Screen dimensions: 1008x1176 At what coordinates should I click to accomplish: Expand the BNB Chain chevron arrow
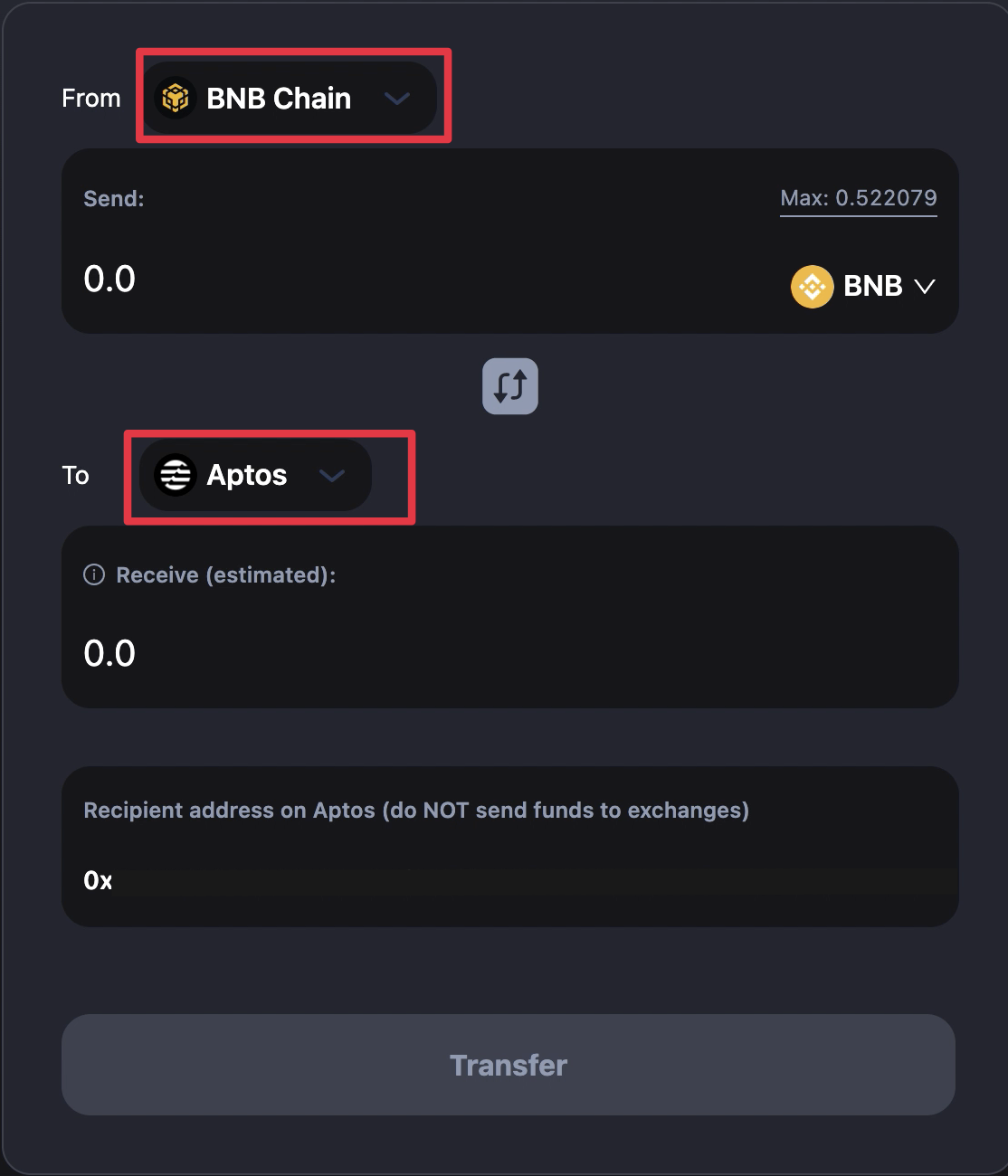[x=397, y=98]
